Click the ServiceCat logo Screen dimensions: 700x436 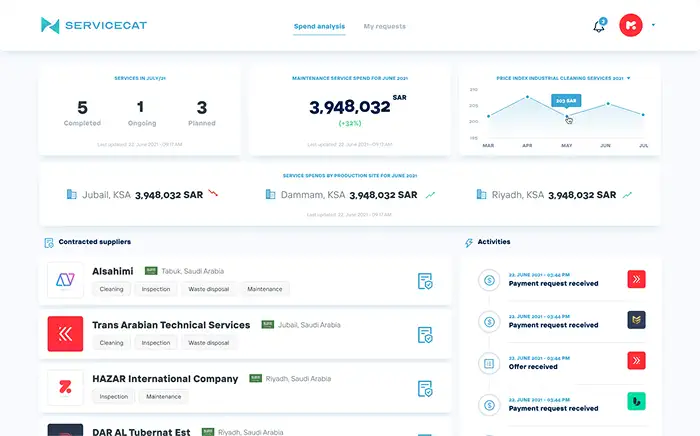(x=94, y=25)
